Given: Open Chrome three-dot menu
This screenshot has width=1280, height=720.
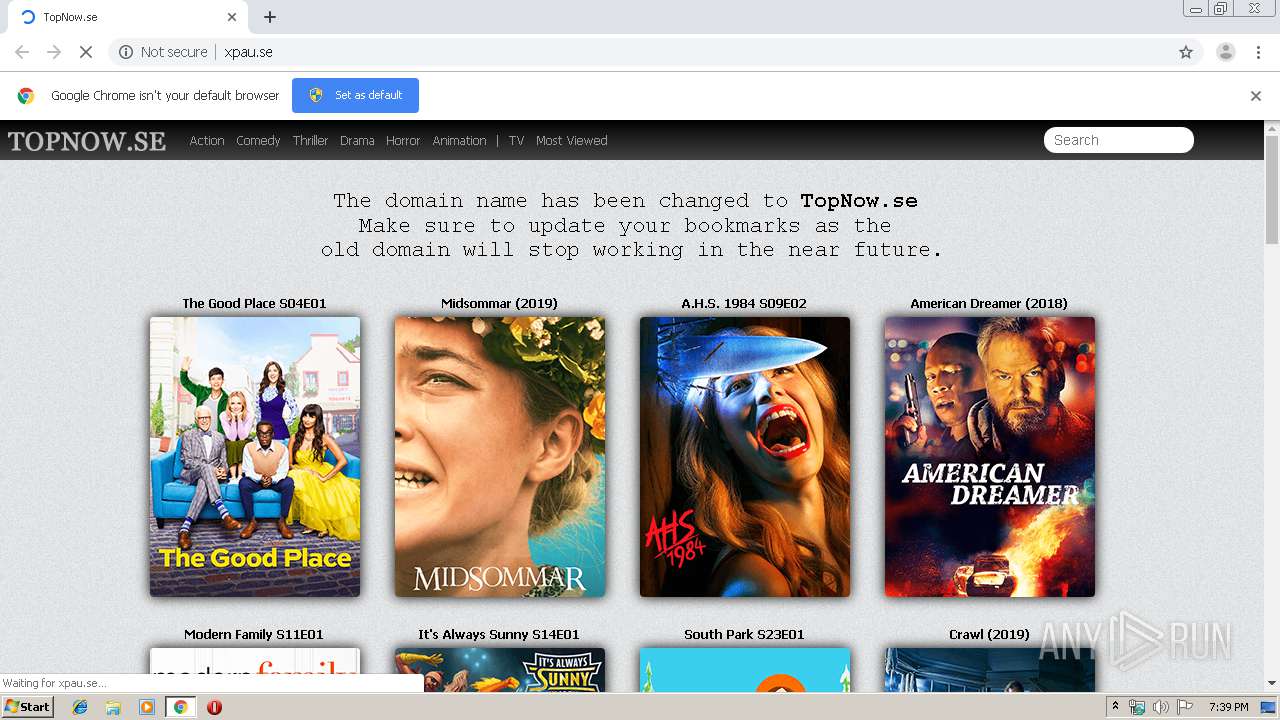Looking at the screenshot, I should point(1259,52).
